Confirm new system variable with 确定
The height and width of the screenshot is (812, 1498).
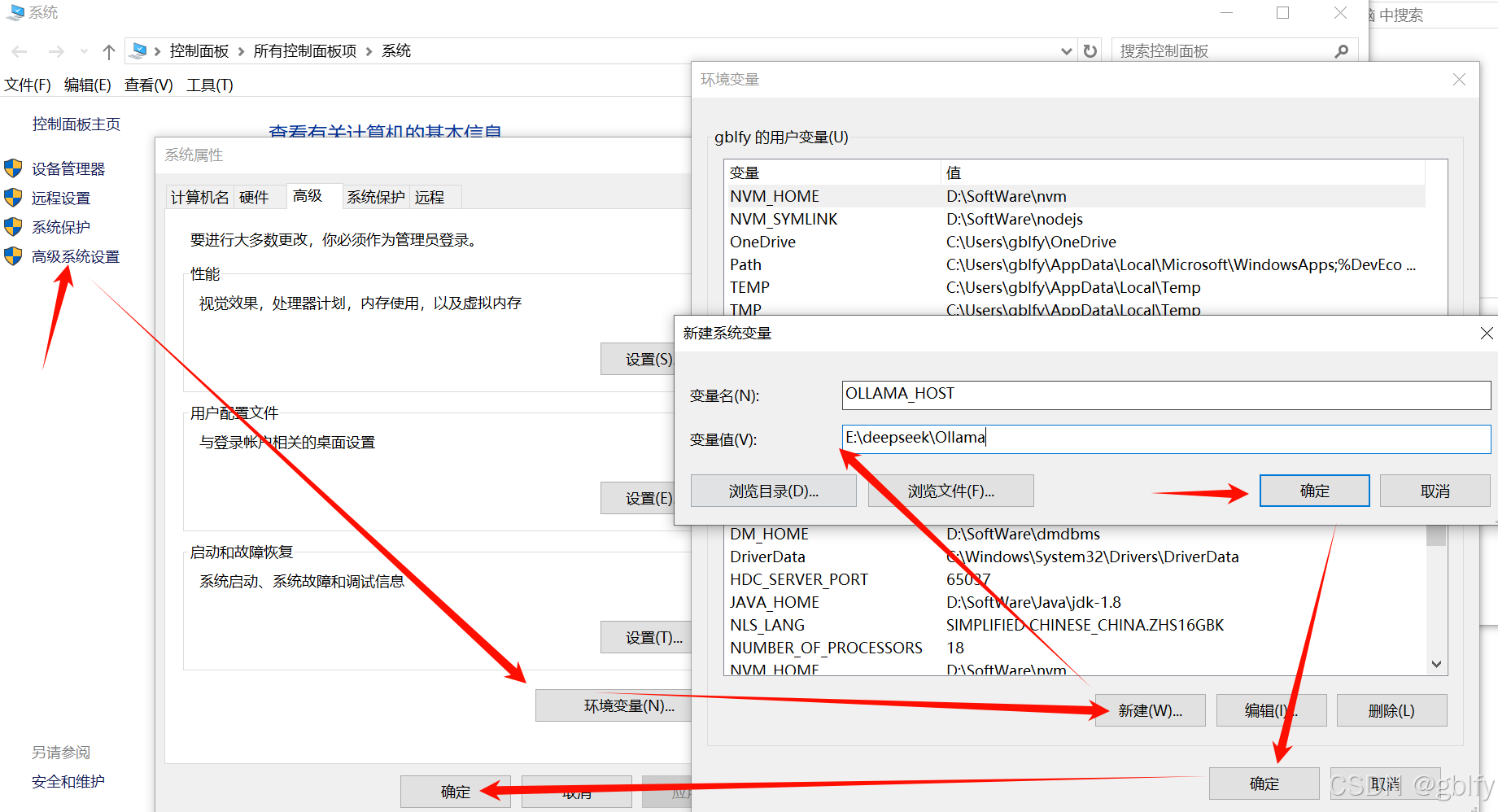[1315, 491]
